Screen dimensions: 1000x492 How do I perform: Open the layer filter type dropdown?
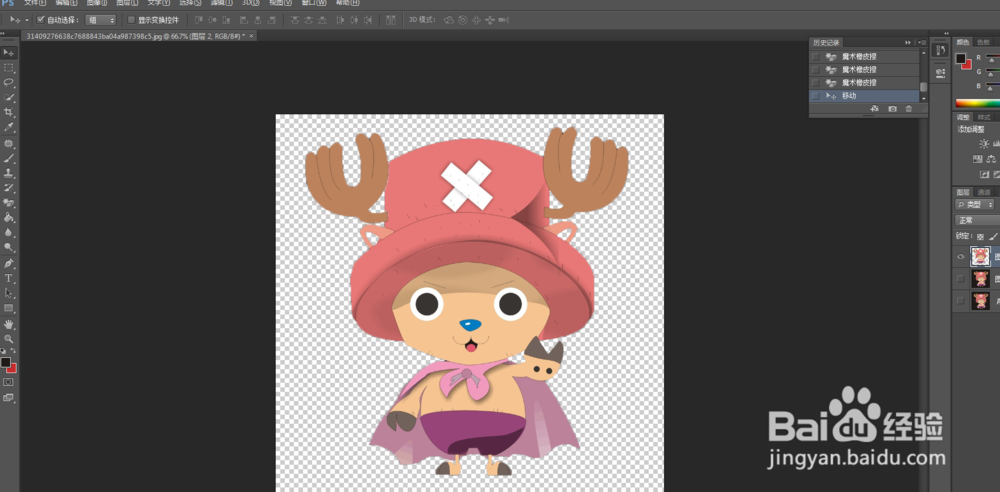(975, 204)
